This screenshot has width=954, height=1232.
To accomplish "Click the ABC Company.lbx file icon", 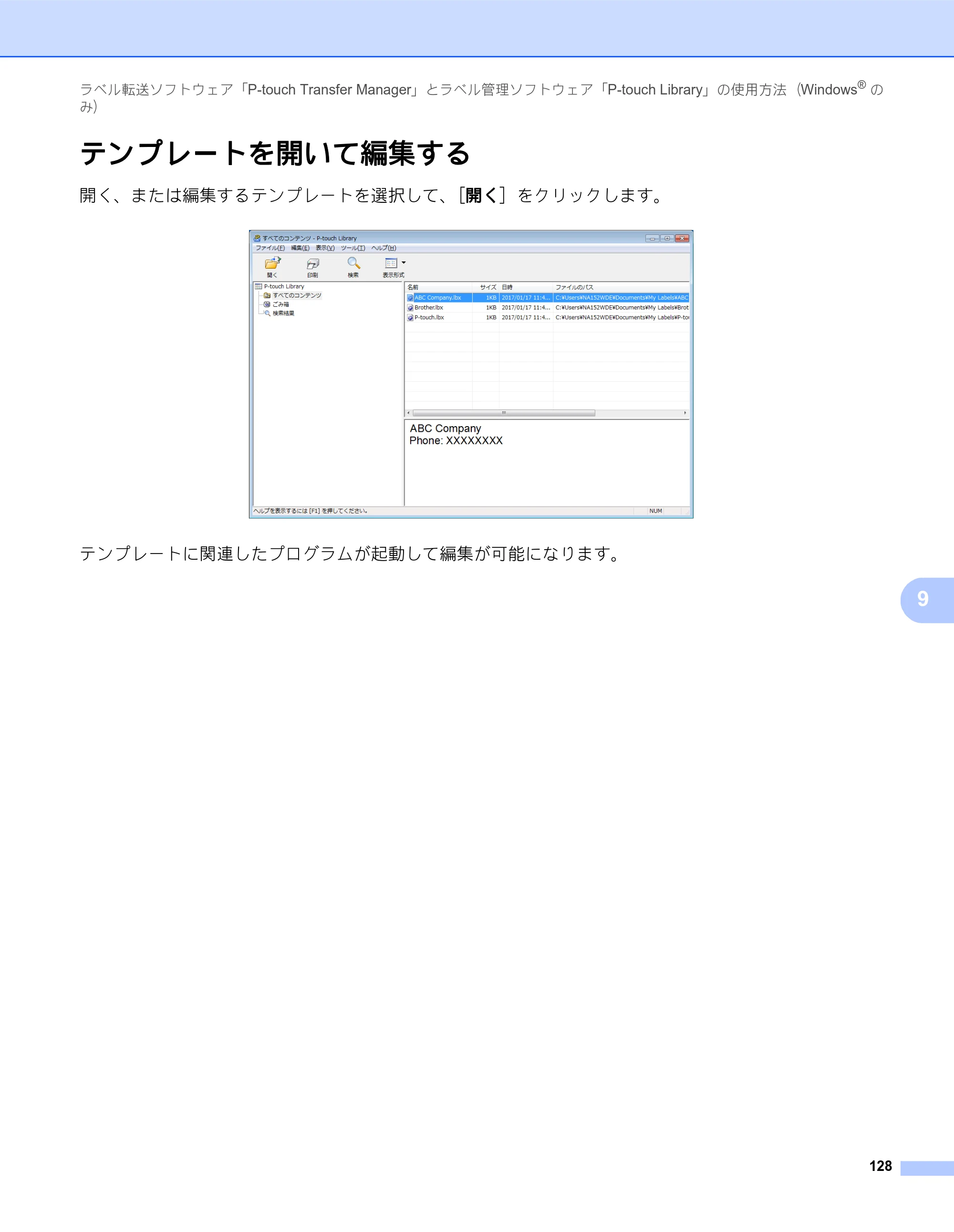I will (x=410, y=298).
